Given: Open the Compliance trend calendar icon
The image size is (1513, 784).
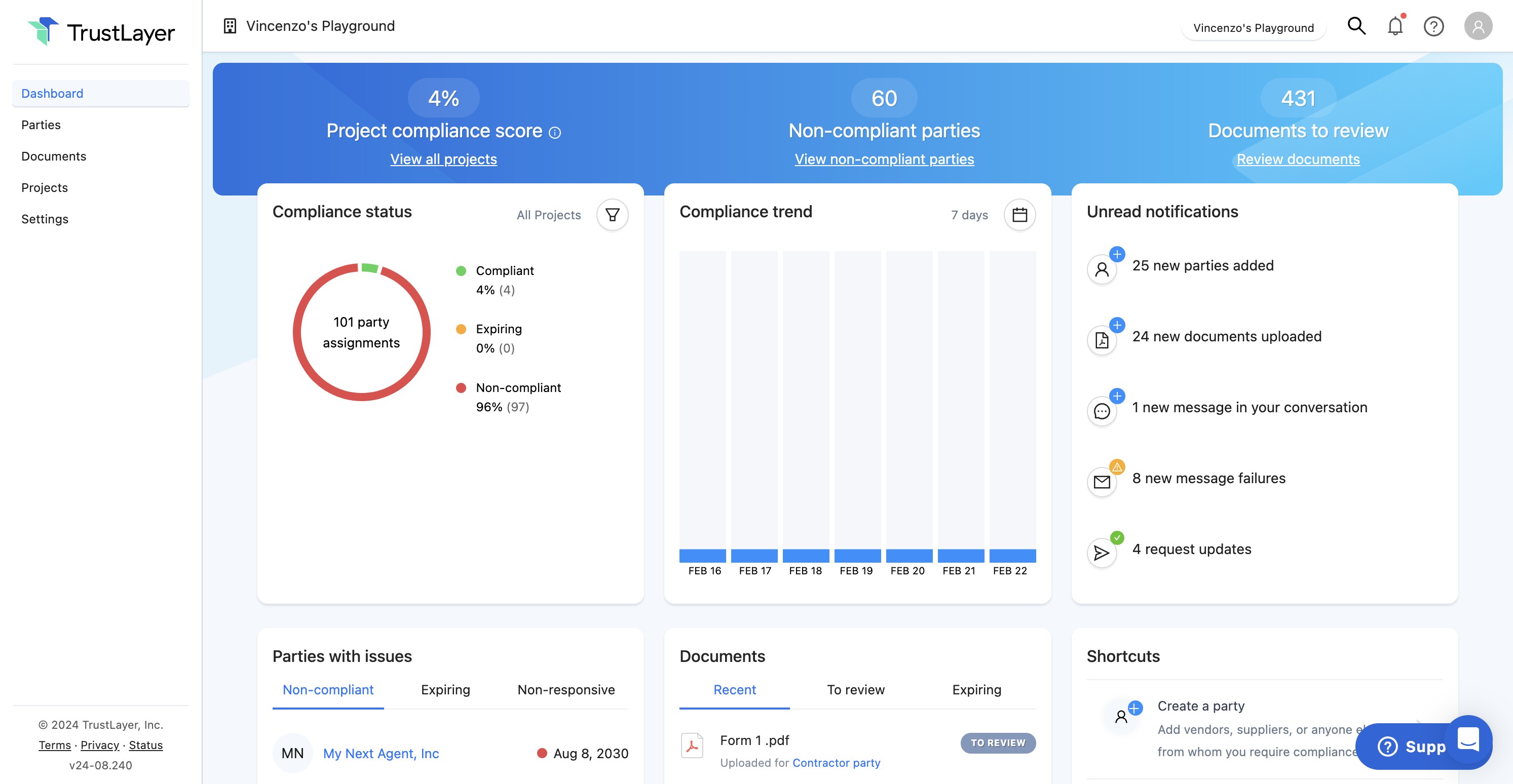Looking at the screenshot, I should tap(1019, 215).
